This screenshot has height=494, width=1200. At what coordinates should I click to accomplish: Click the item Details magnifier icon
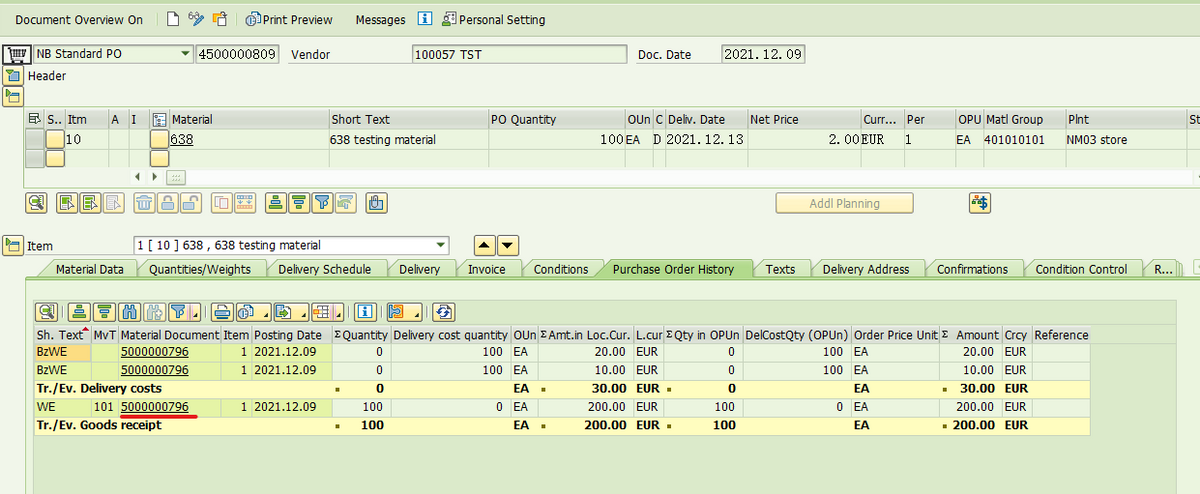point(36,203)
